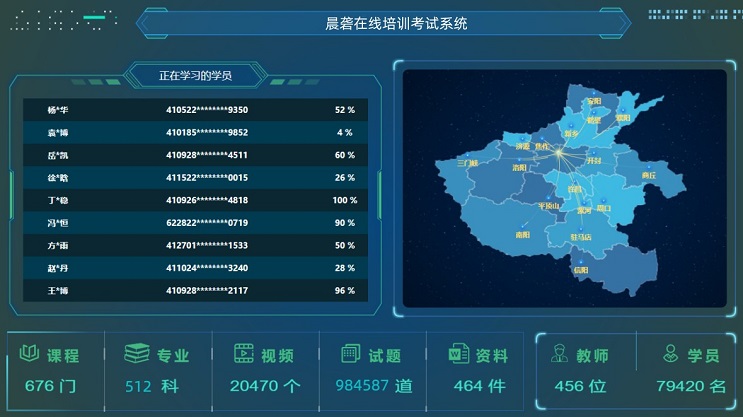Viewport: 743px width, 417px height.
Task: Click the 50 % progress value
Action: pyautogui.click(x=345, y=245)
